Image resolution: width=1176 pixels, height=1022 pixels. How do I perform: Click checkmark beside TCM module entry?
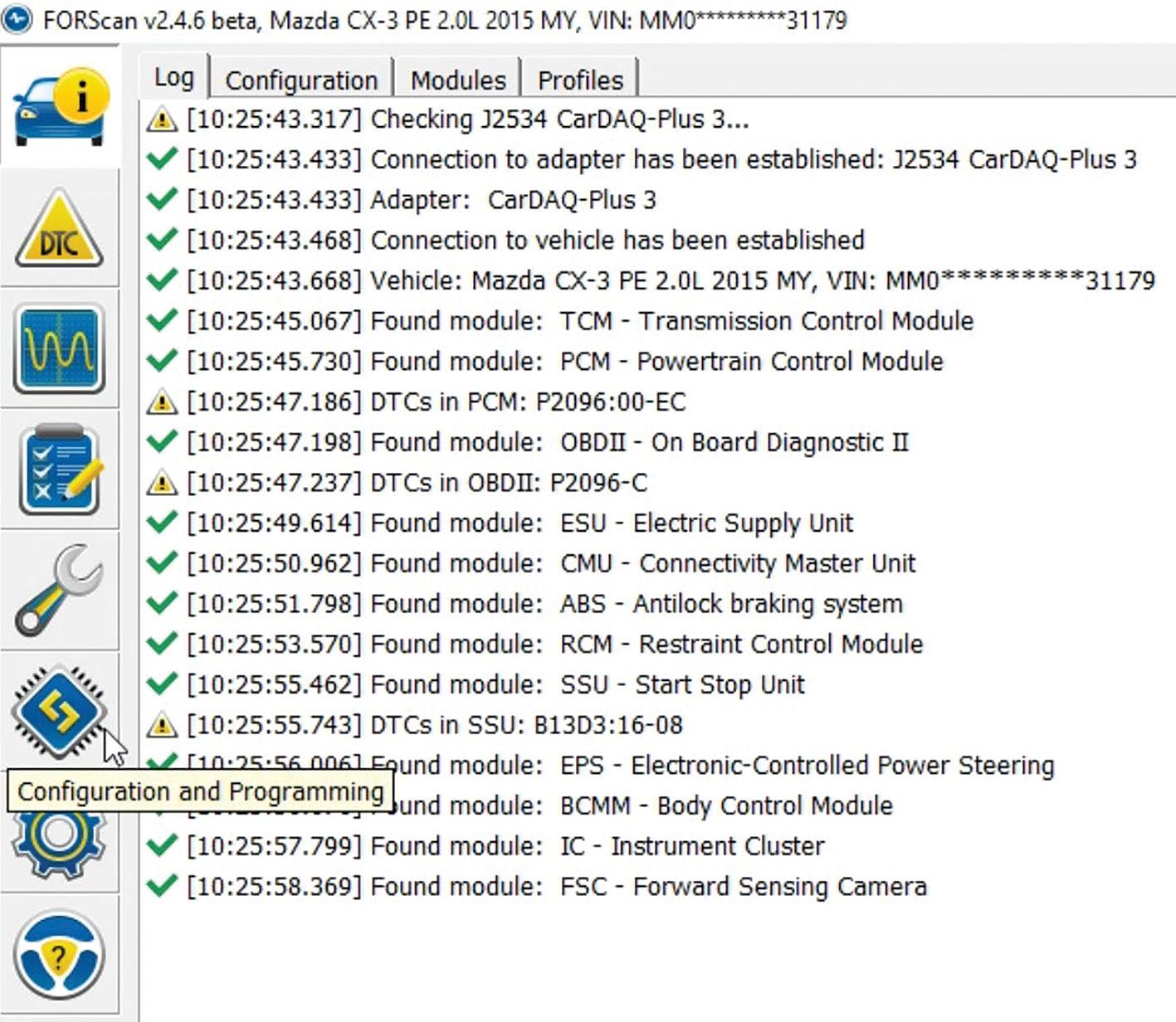[162, 320]
